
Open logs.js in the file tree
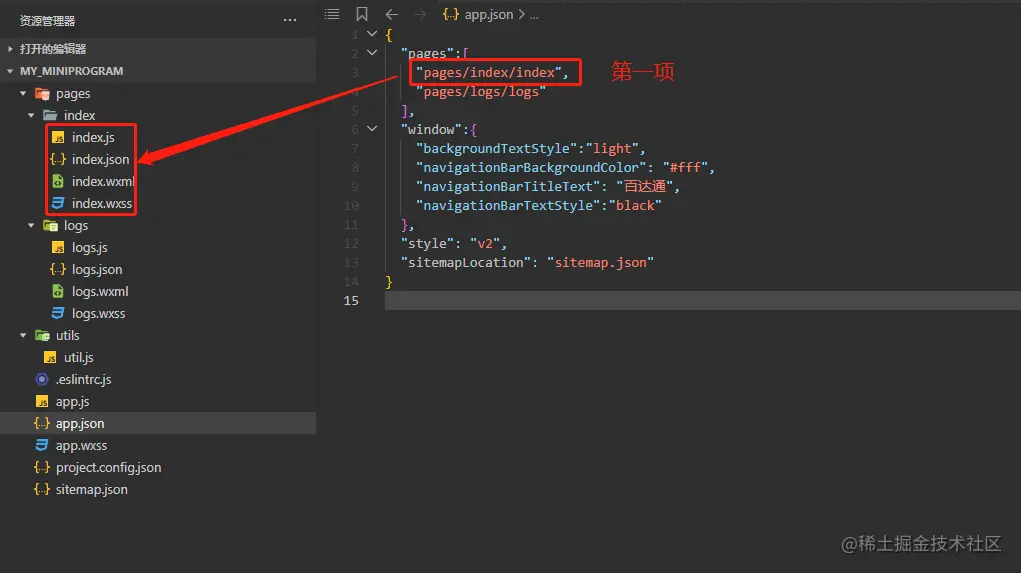coord(90,247)
